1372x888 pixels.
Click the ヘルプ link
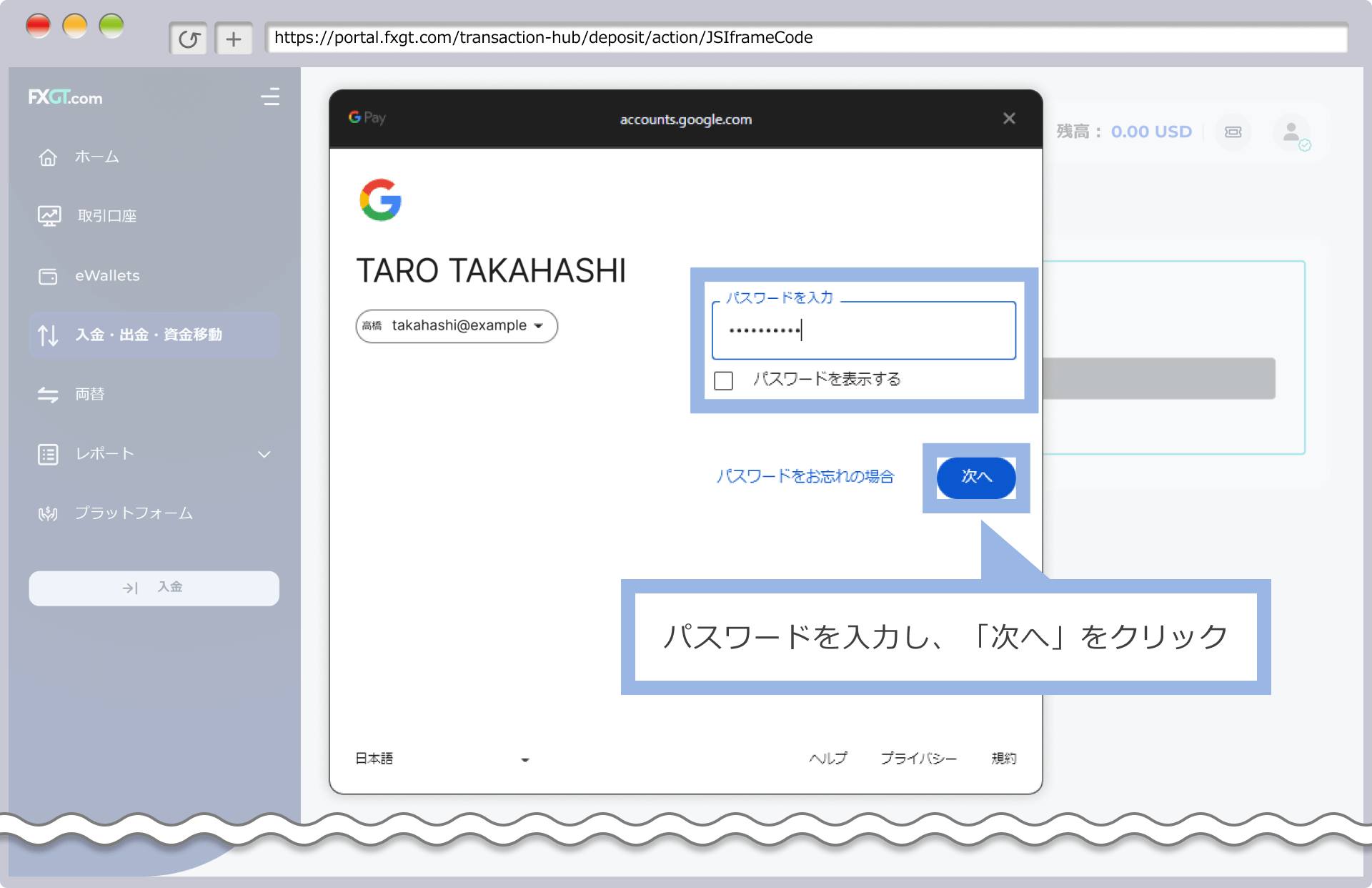tap(828, 758)
